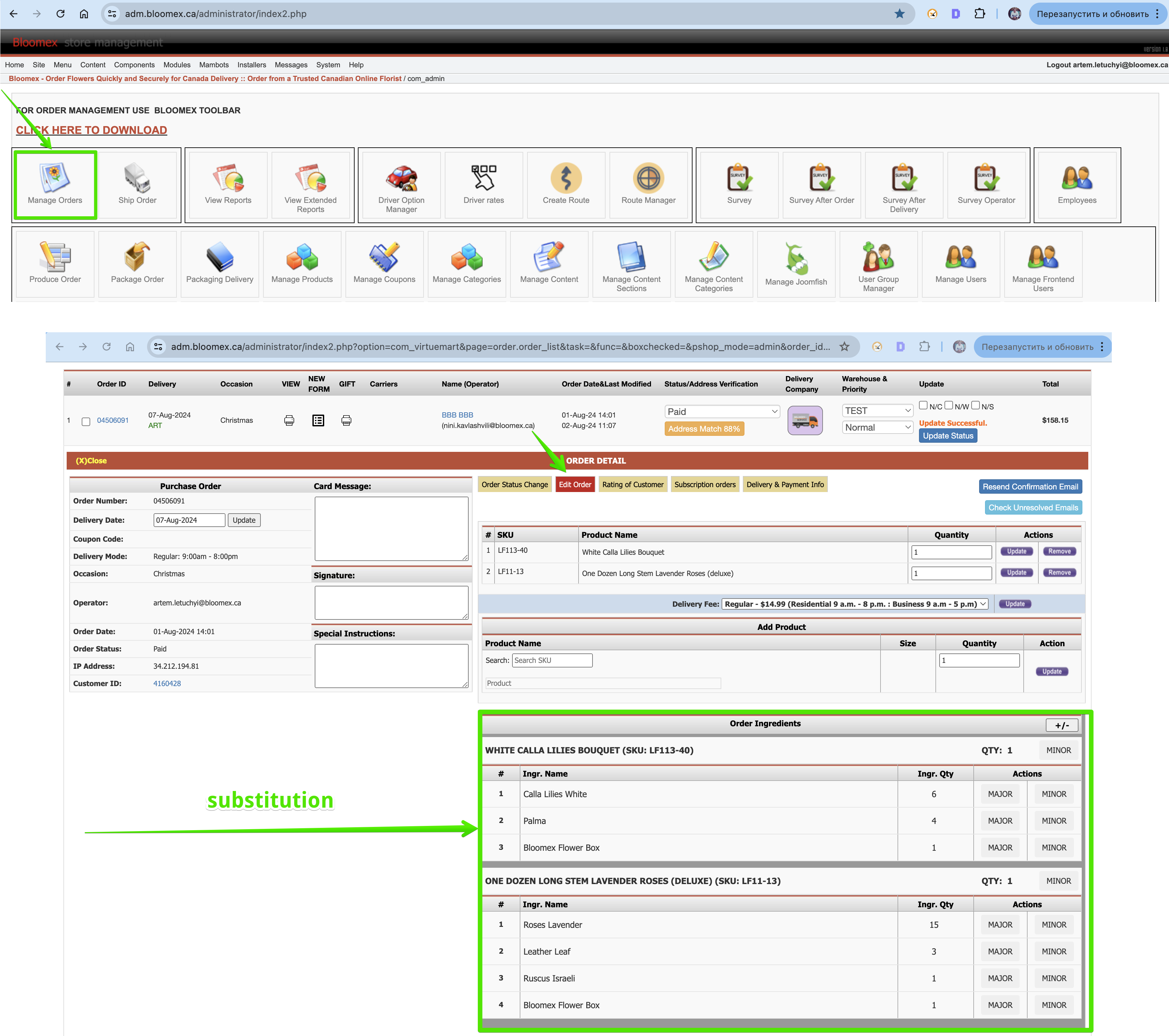Click the GIFT printer icon in order row
1169x1036 pixels.
pyautogui.click(x=346, y=420)
